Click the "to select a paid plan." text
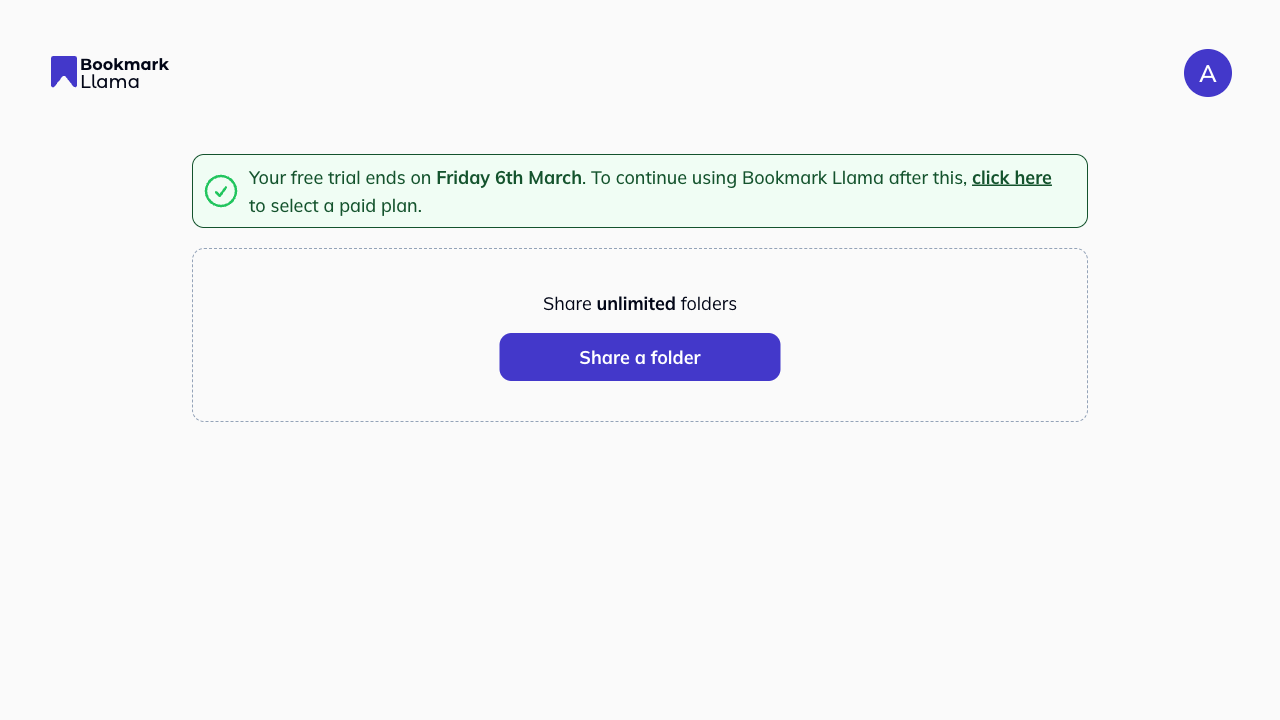This screenshot has width=1280, height=720. pyautogui.click(x=335, y=206)
